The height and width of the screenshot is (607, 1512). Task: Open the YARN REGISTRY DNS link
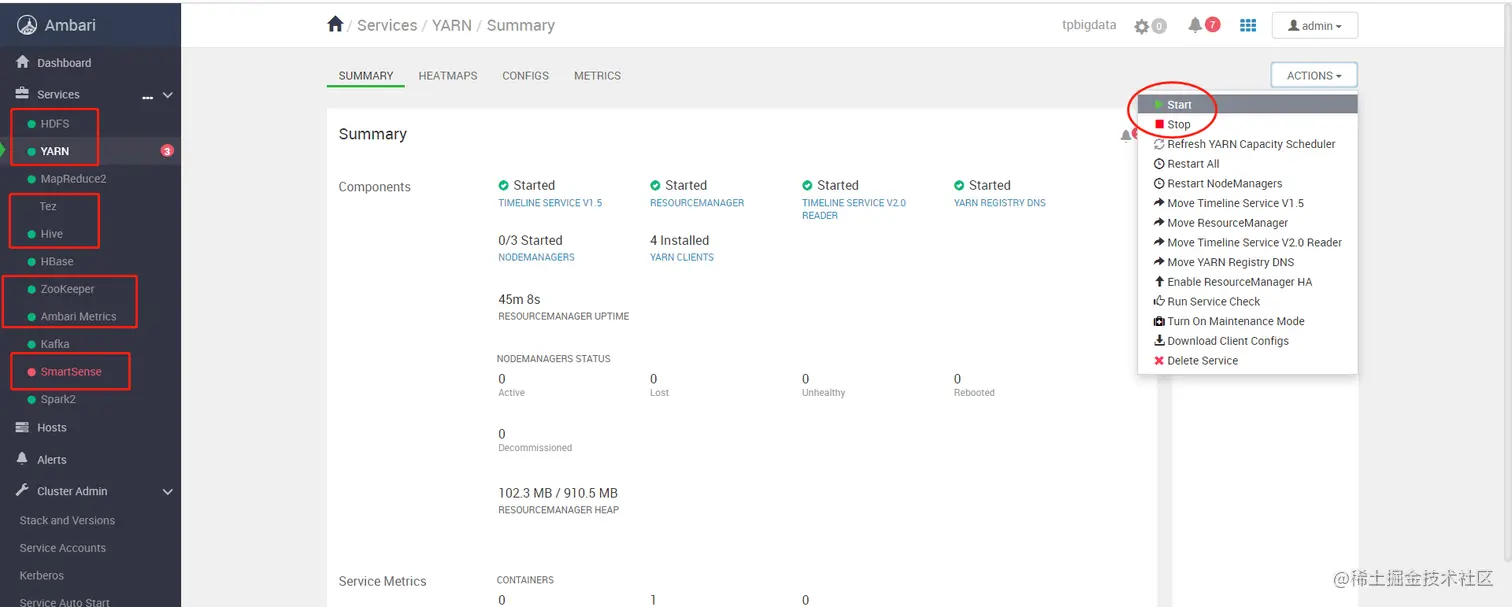point(1000,203)
